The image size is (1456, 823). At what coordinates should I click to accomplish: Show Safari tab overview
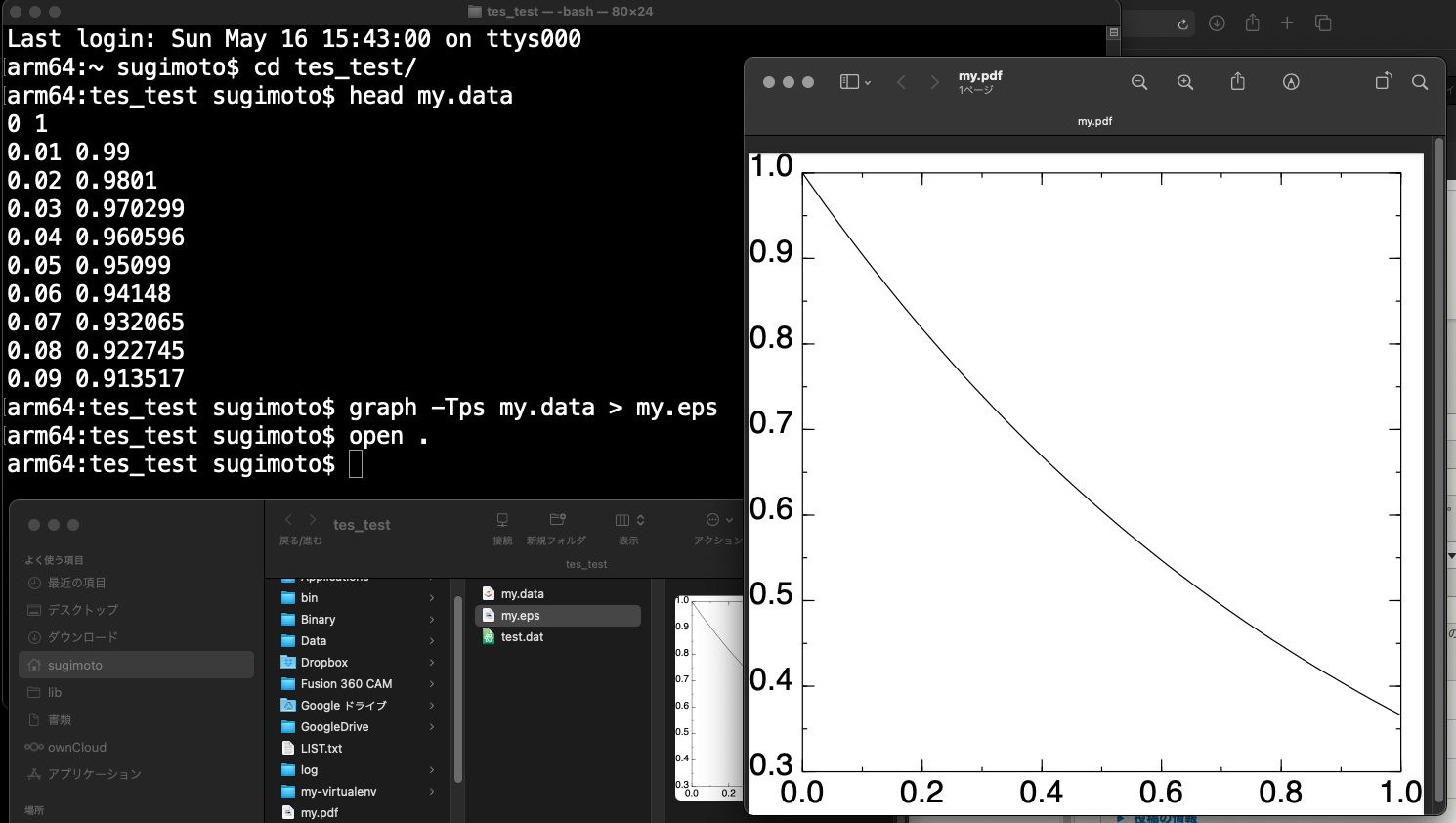pyautogui.click(x=1323, y=22)
